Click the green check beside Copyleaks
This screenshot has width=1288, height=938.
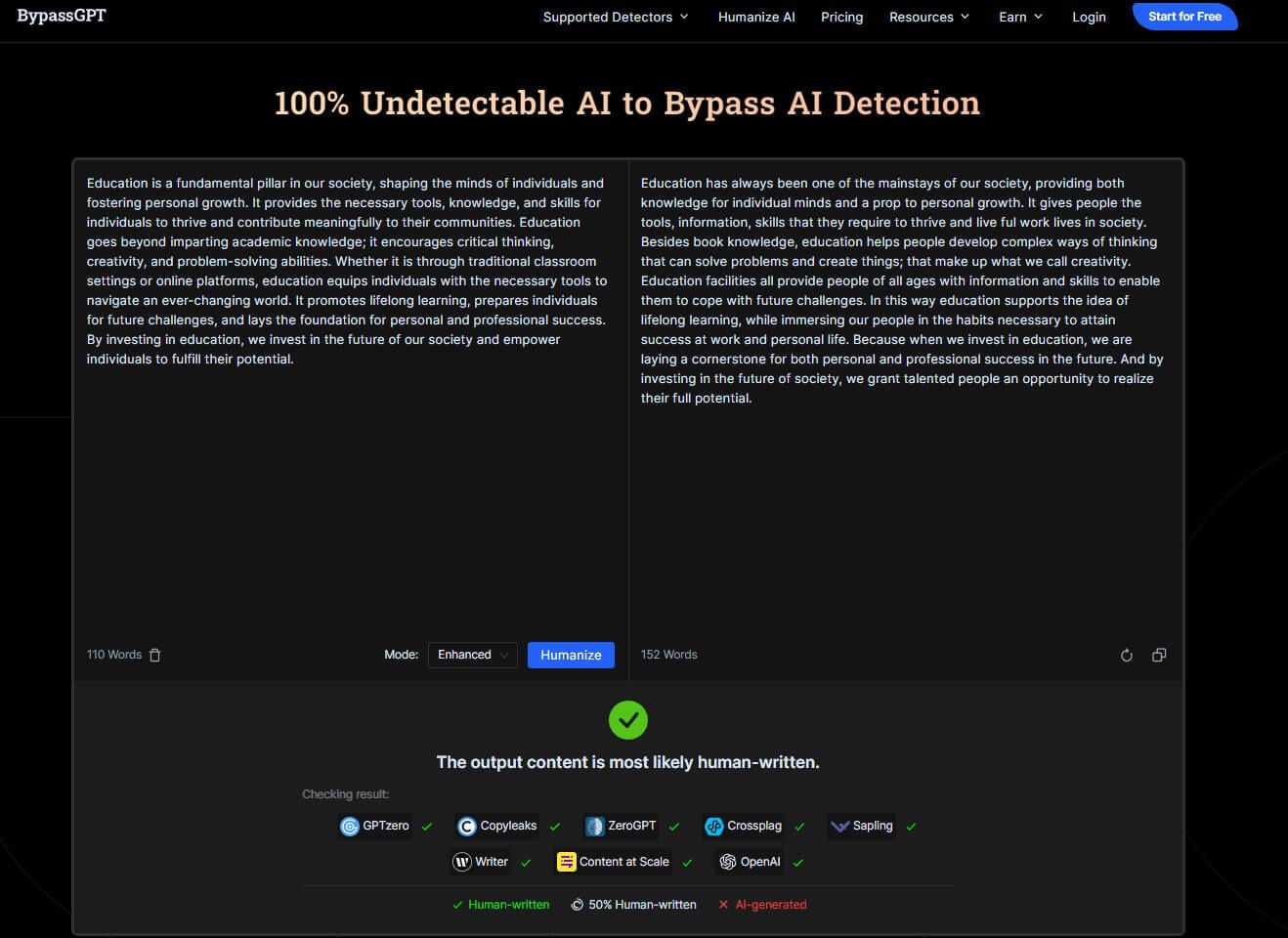(x=555, y=827)
